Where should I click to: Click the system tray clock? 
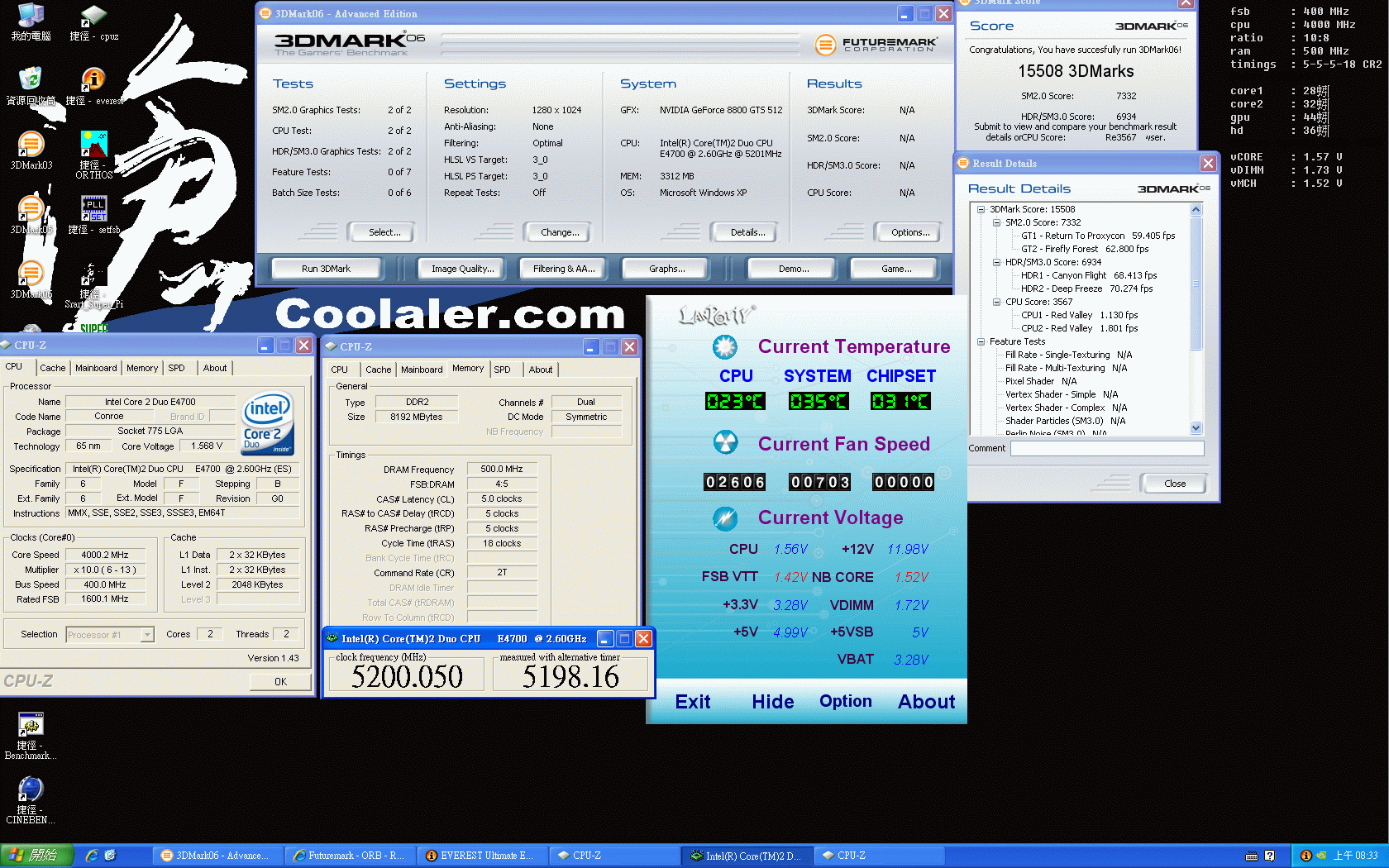(1355, 856)
